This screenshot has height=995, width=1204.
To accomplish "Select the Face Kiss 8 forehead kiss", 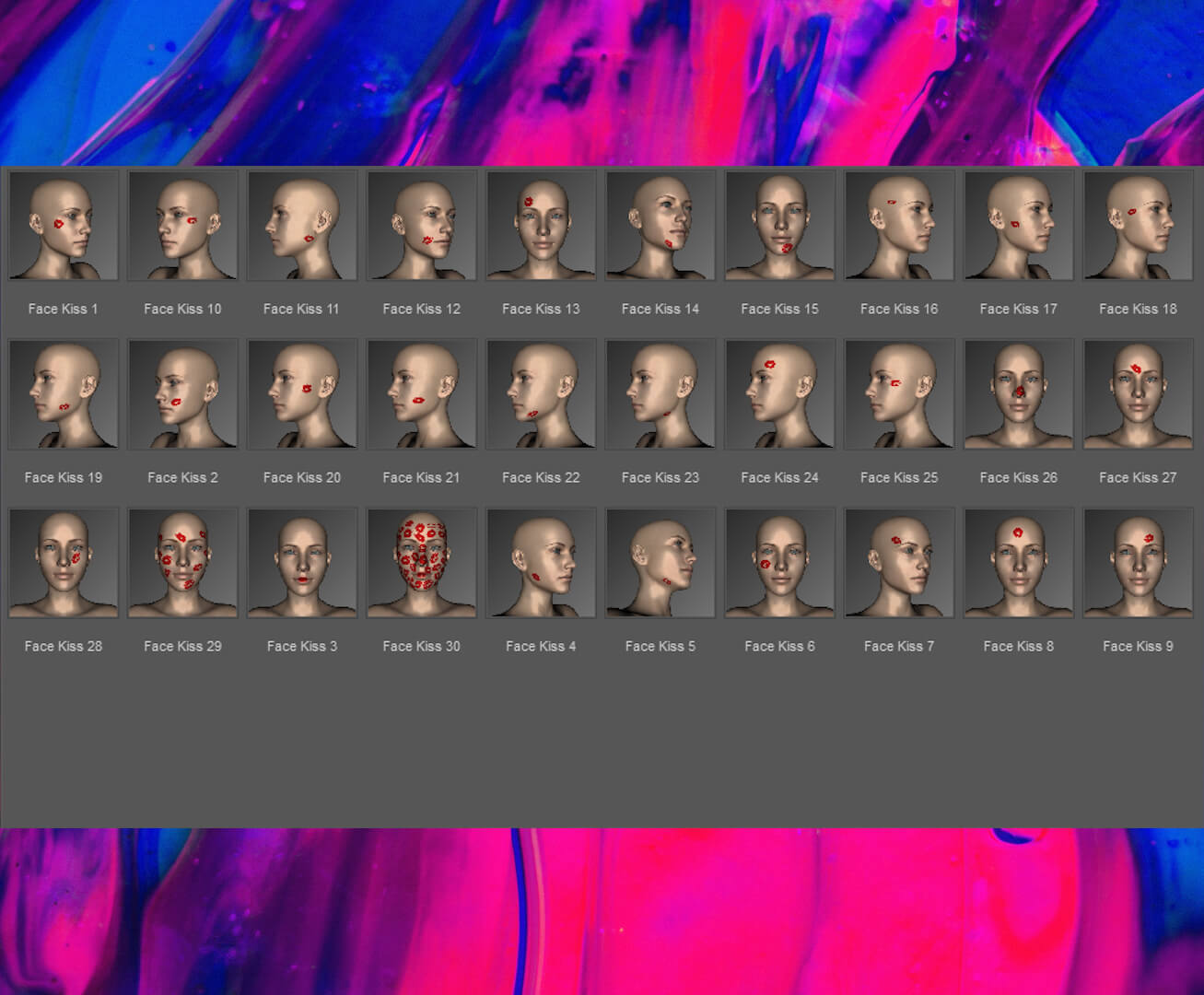I will pyautogui.click(x=1018, y=562).
